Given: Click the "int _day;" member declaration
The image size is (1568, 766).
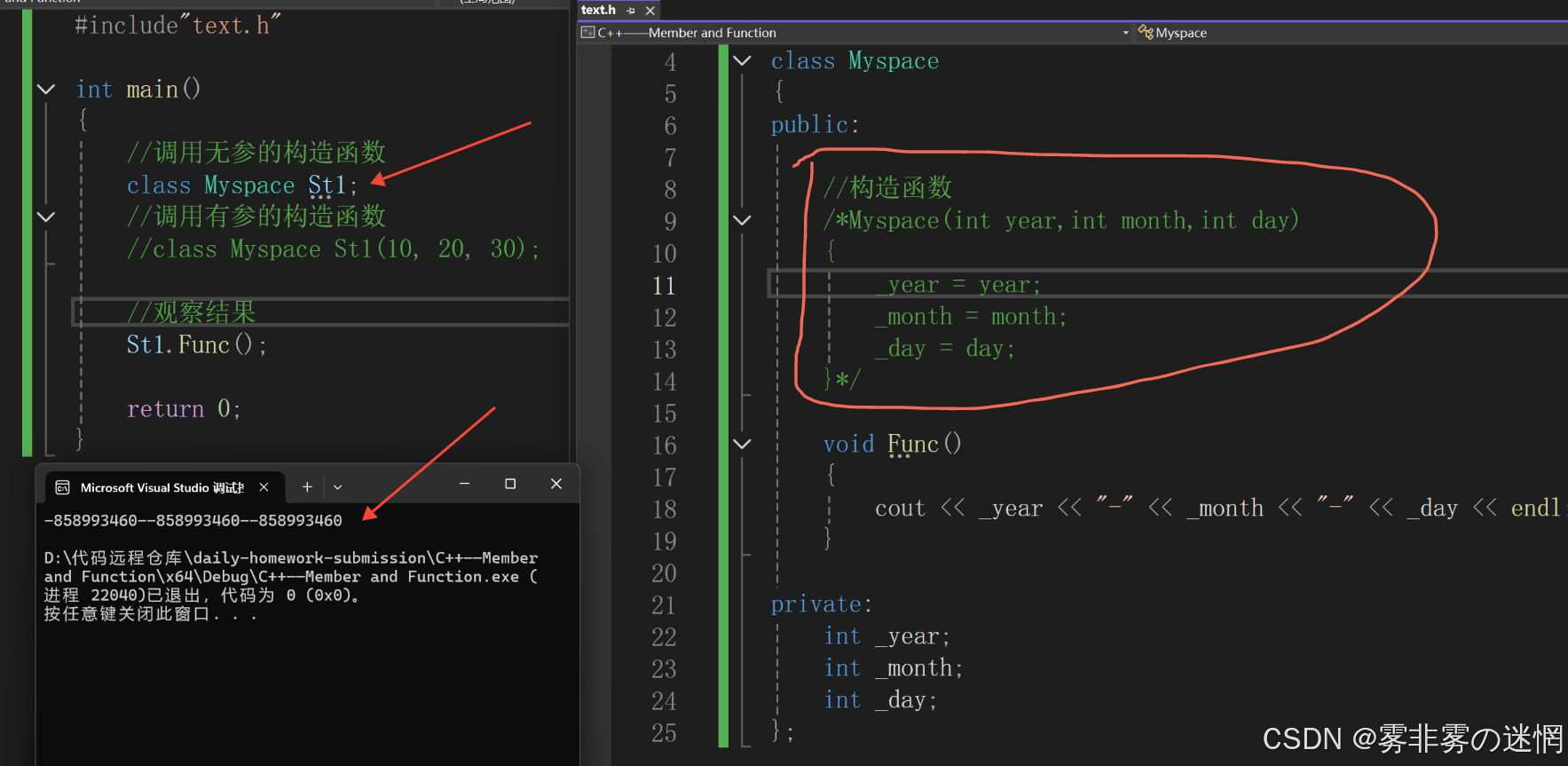Looking at the screenshot, I should coord(880,700).
